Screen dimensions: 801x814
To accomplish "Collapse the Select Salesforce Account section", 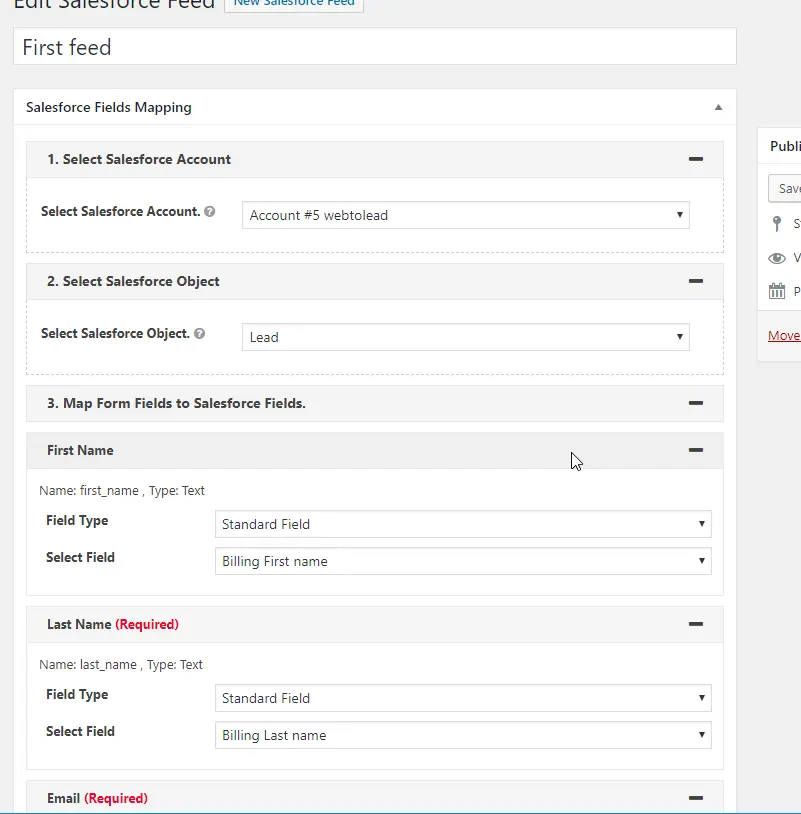I will coord(695,158).
